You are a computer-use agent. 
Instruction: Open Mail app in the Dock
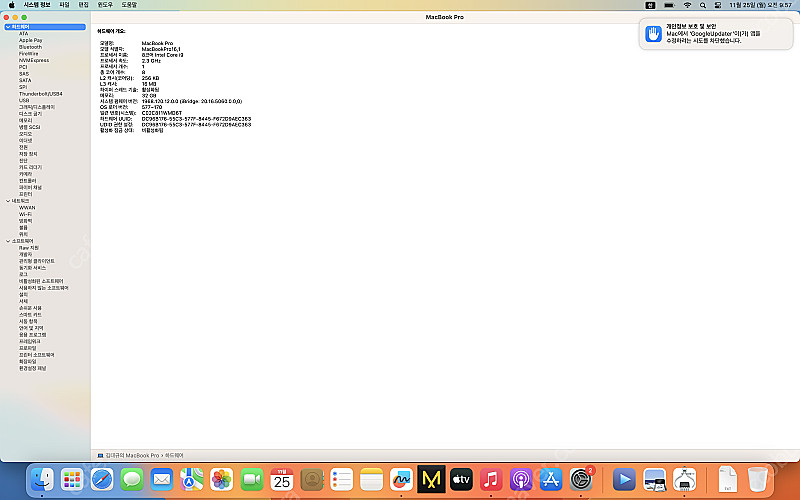tap(162, 480)
